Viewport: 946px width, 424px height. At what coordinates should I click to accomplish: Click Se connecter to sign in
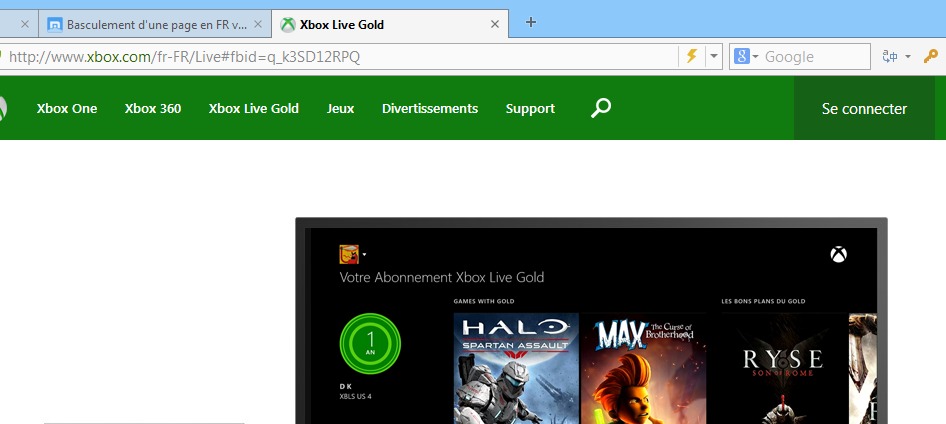864,109
